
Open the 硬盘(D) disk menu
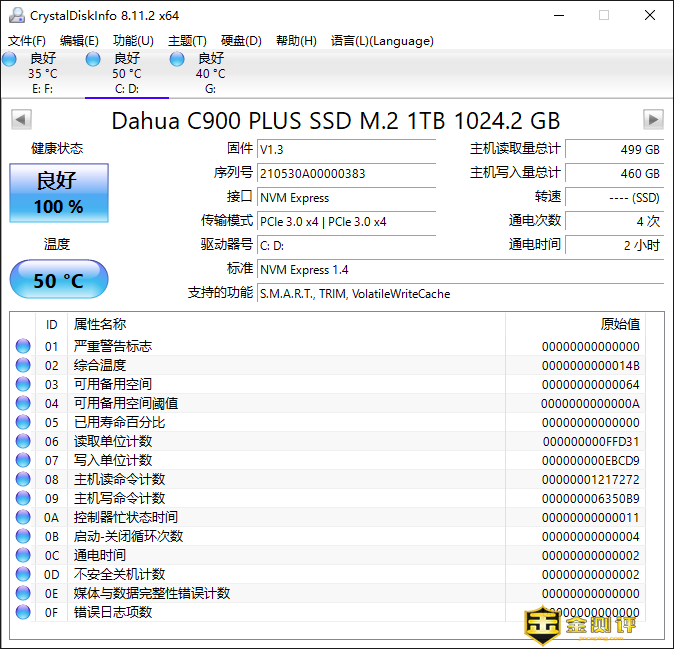[241, 41]
